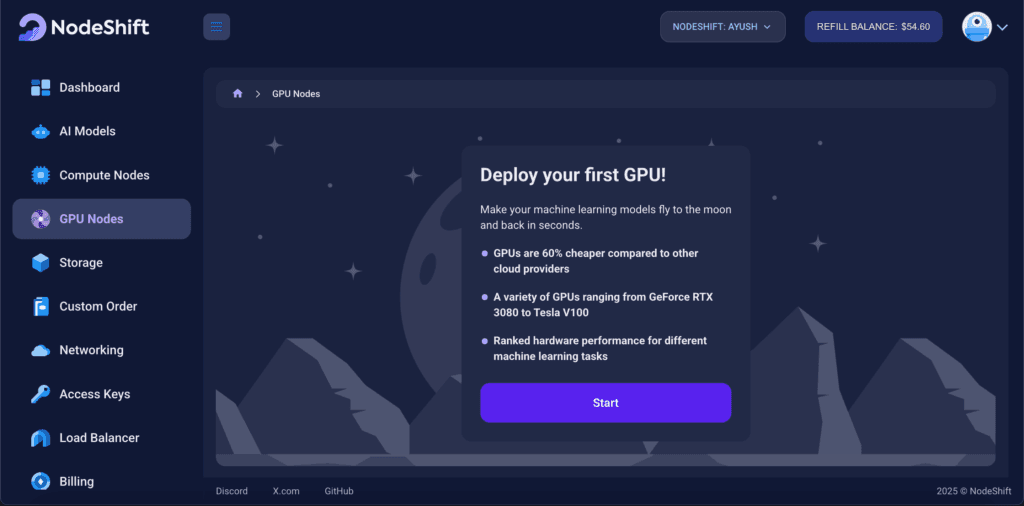Click the Billing coin icon
This screenshot has width=1024, height=506.
coord(40,482)
